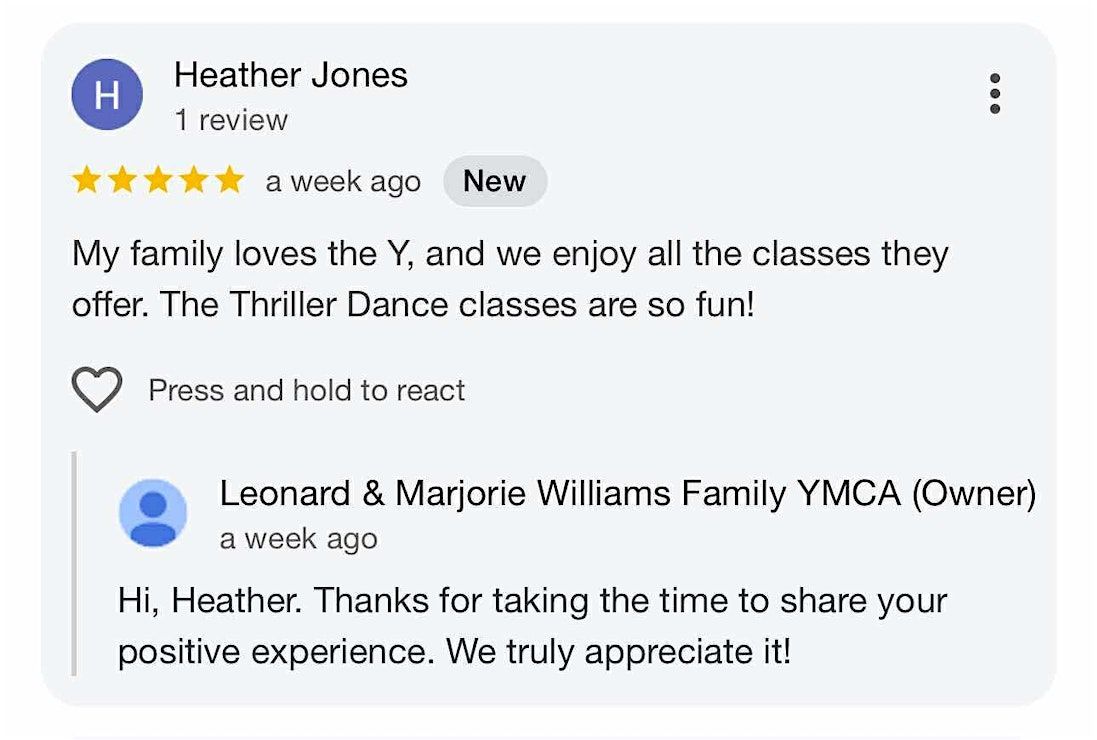Click the "My family loves the Y" review sentence
This screenshot has height=740, width=1097.
[510, 254]
